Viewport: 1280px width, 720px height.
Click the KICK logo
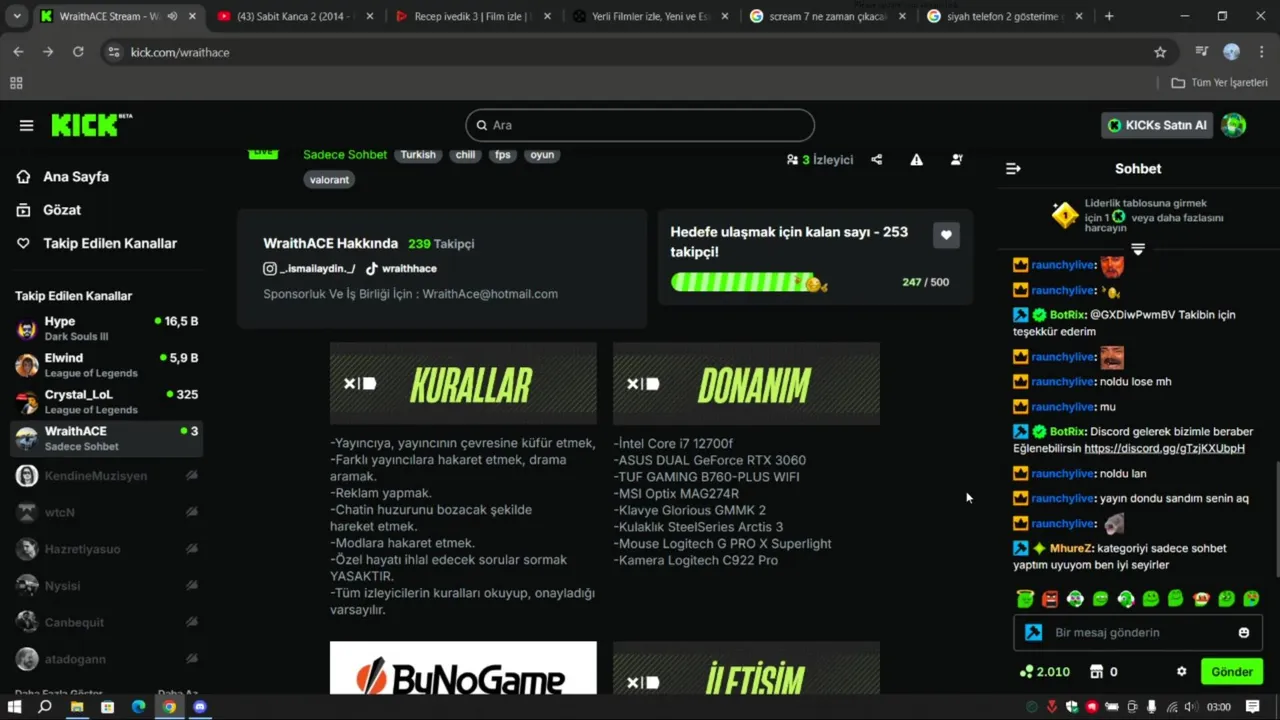click(x=90, y=124)
